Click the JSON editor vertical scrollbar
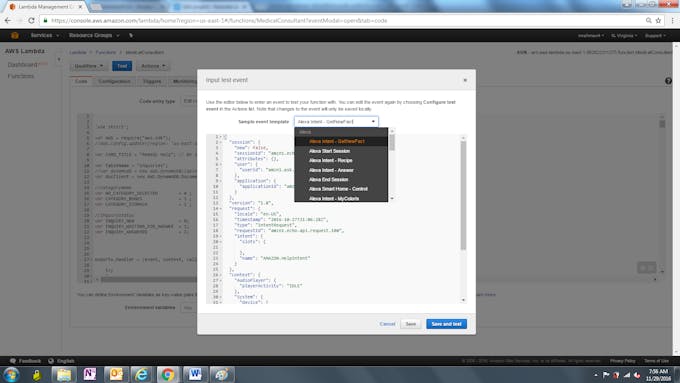Viewport: 680px width, 383px height. coord(463,195)
